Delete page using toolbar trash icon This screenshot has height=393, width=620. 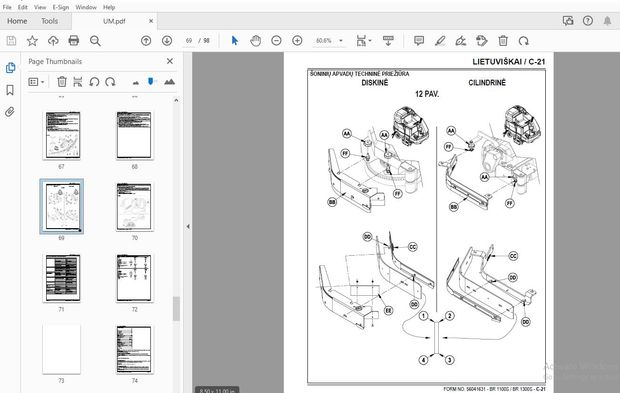[503, 40]
